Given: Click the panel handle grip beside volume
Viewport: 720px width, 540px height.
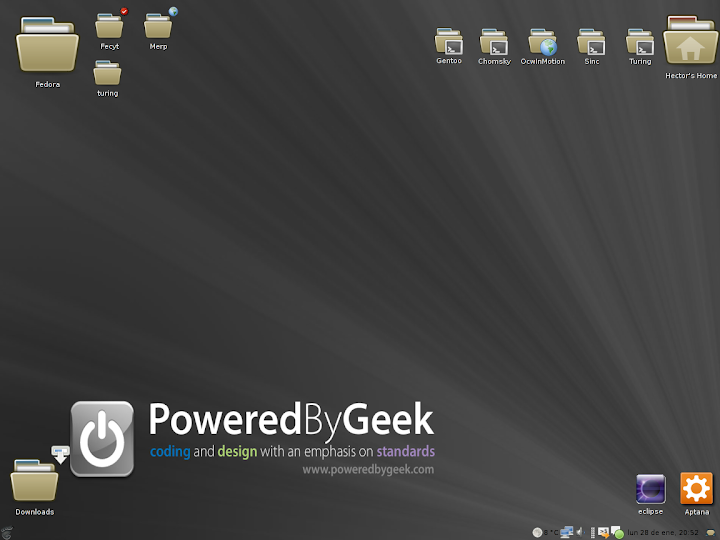Looking at the screenshot, I should click(593, 533).
